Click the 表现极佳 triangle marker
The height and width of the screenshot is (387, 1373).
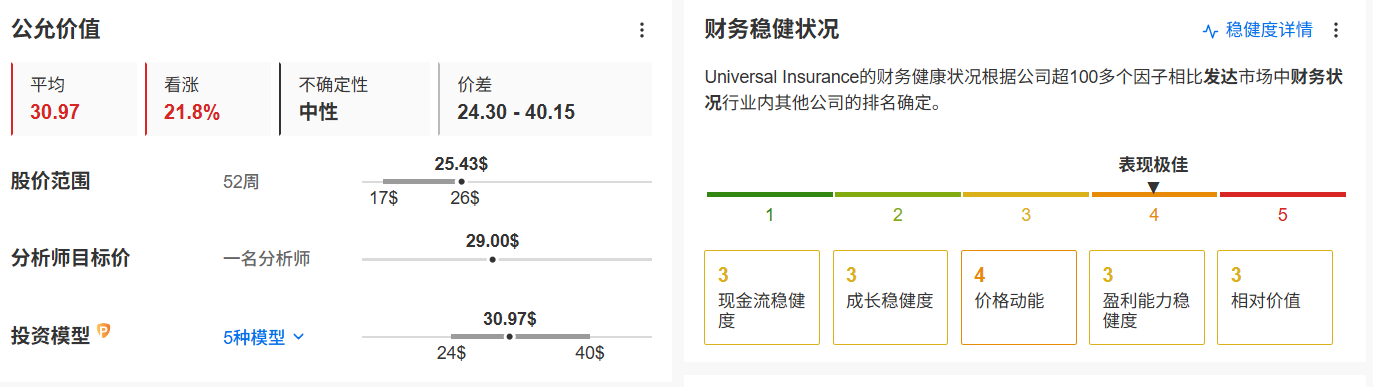click(1153, 187)
